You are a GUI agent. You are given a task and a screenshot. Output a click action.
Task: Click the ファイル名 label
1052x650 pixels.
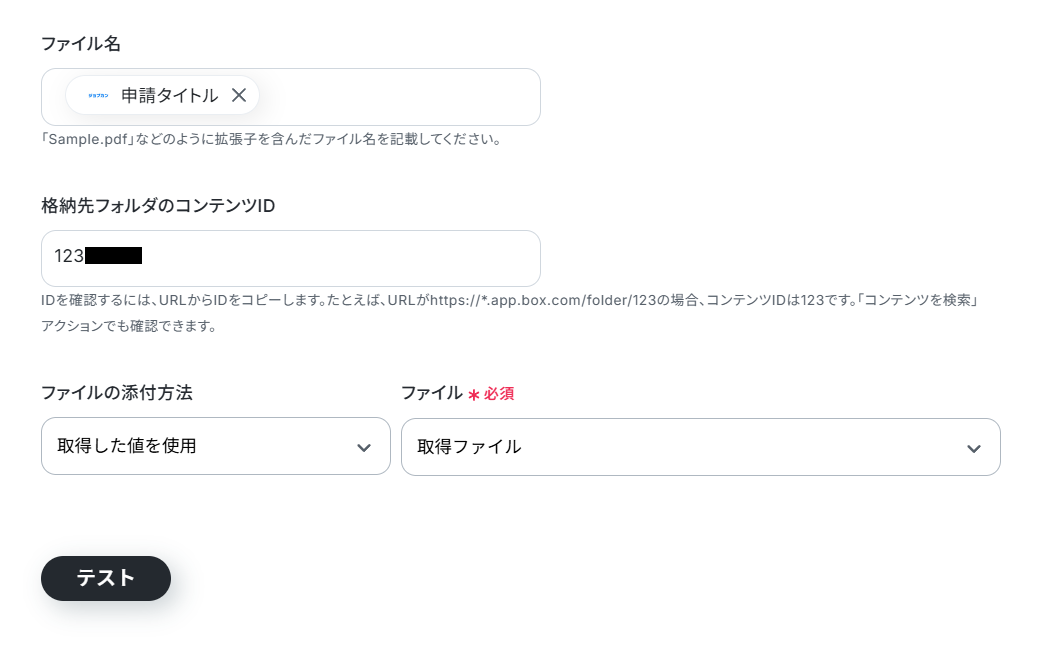pos(81,44)
